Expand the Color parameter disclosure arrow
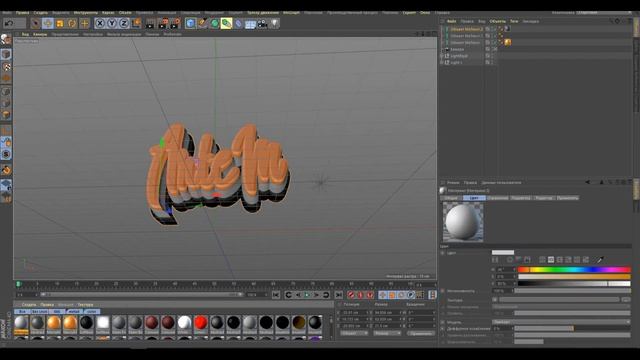 (x=442, y=253)
